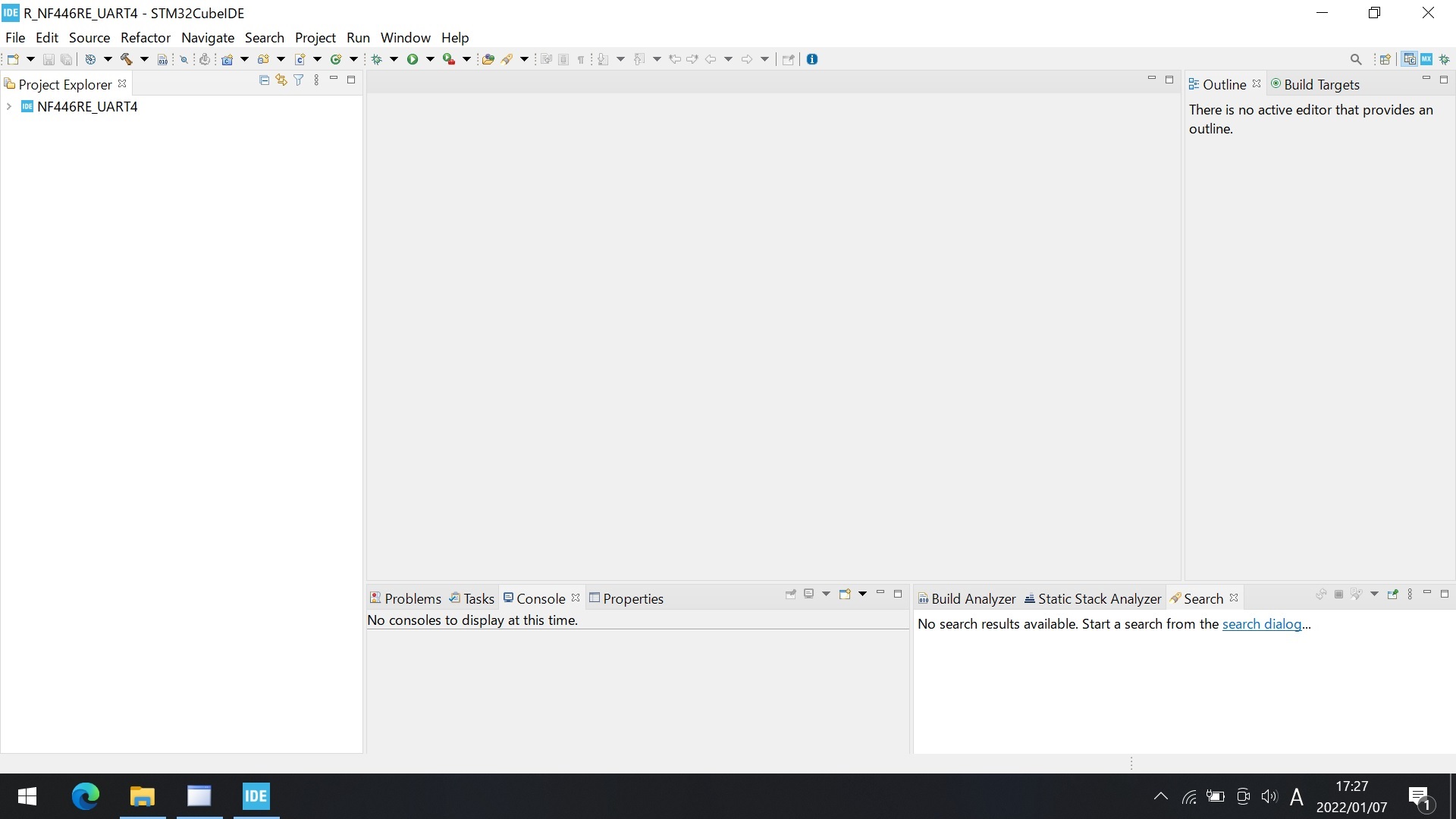The image size is (1456, 819).
Task: Open Search view menu dots
Action: pyautogui.click(x=1410, y=594)
